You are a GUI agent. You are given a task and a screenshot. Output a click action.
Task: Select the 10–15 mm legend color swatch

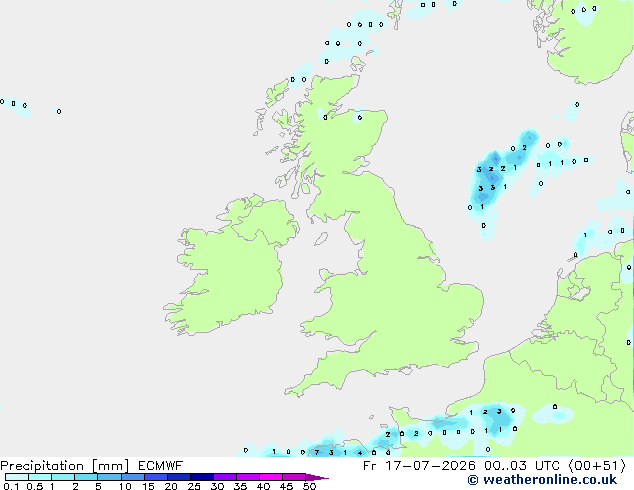[x=132, y=477]
